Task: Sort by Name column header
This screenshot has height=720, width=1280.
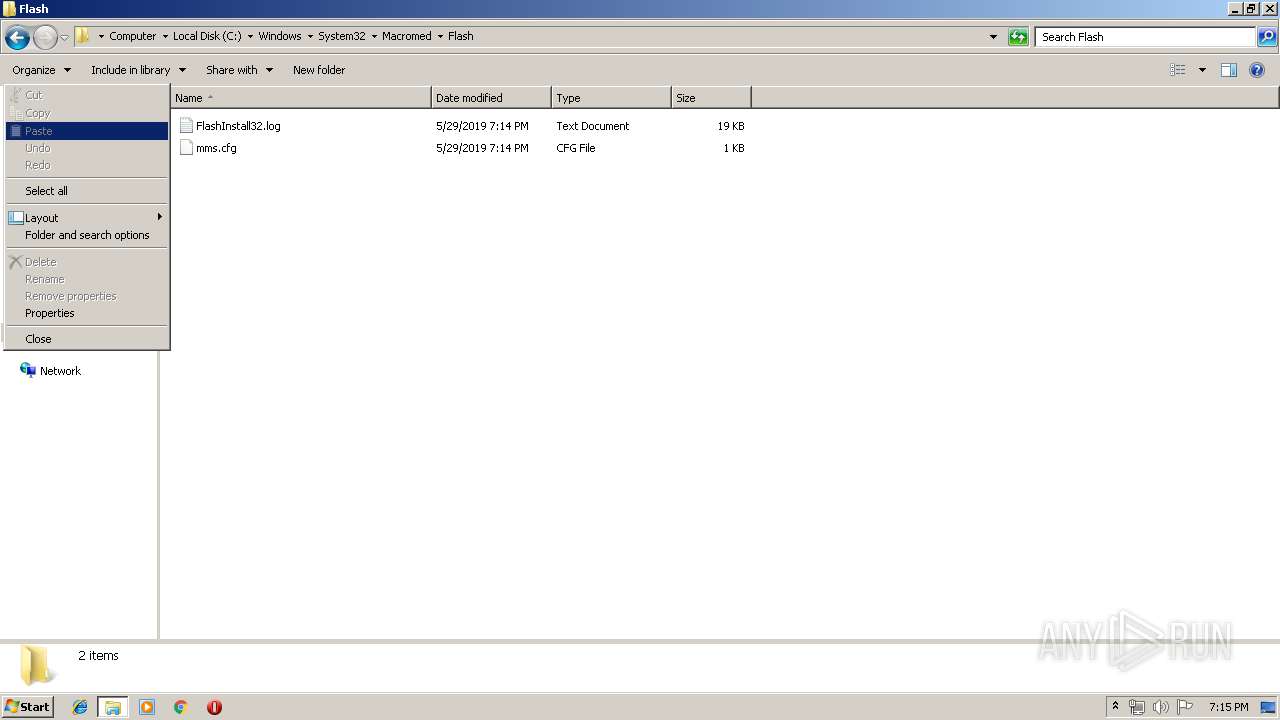Action: coord(301,98)
